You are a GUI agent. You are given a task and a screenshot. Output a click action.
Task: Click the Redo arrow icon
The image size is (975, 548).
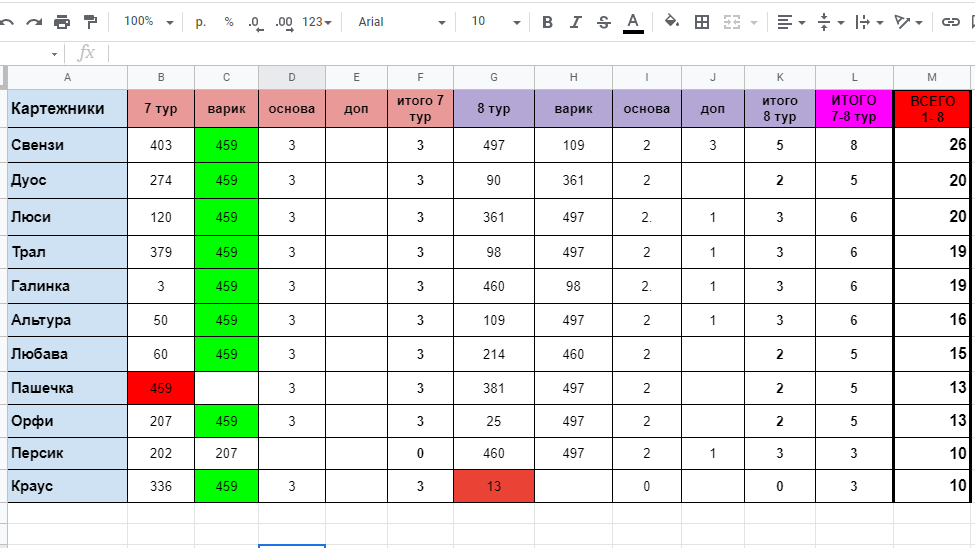coord(34,22)
